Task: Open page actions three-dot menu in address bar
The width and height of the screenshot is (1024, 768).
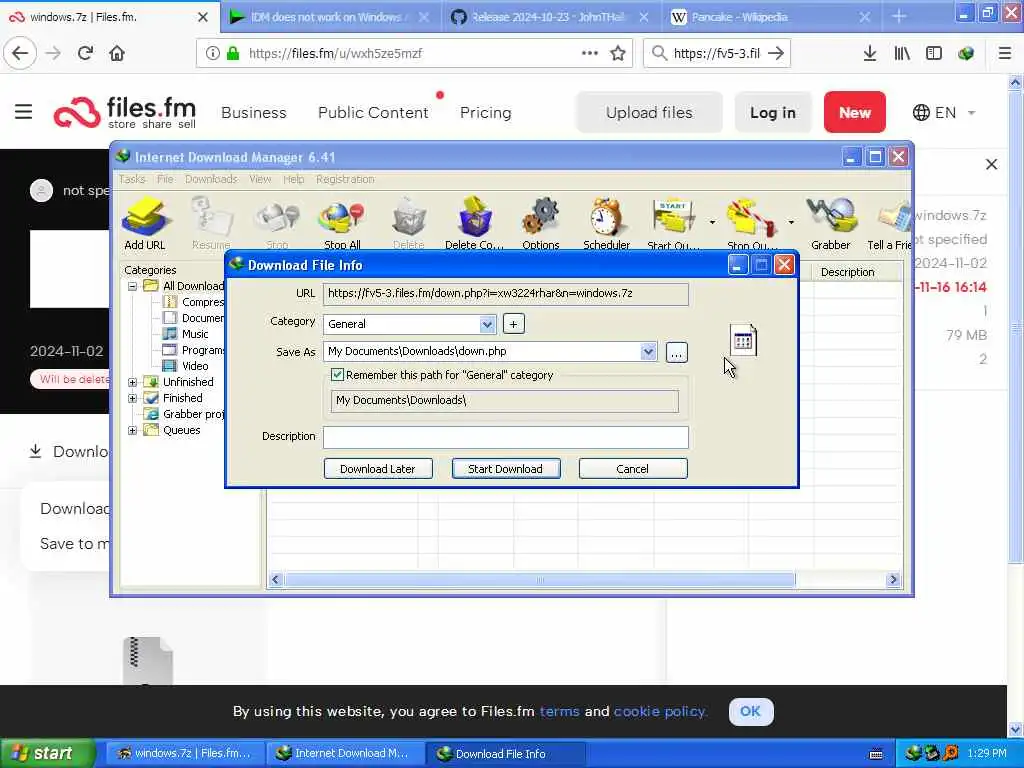Action: point(590,53)
